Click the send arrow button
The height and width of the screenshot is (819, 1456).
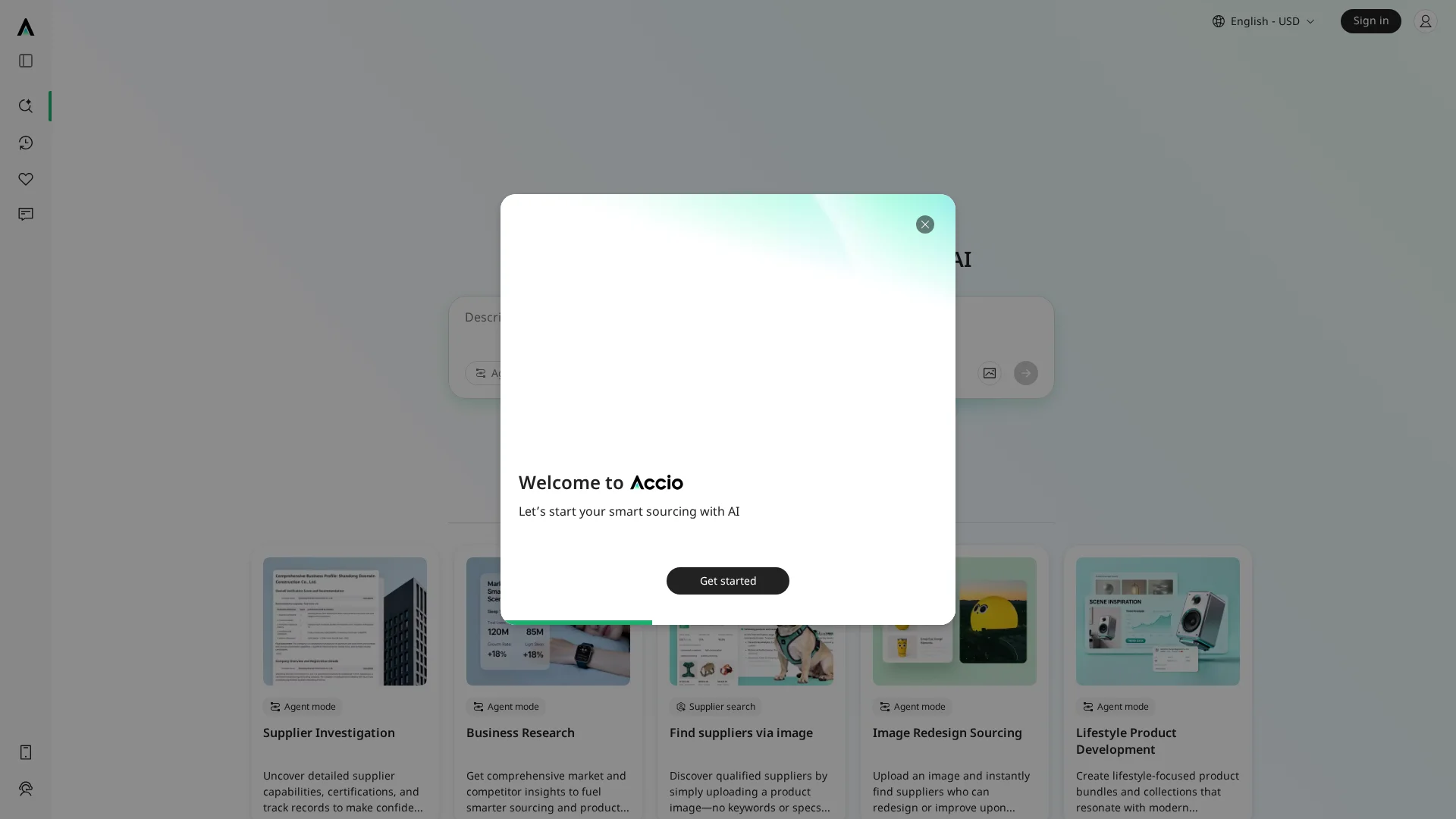[x=1025, y=373]
